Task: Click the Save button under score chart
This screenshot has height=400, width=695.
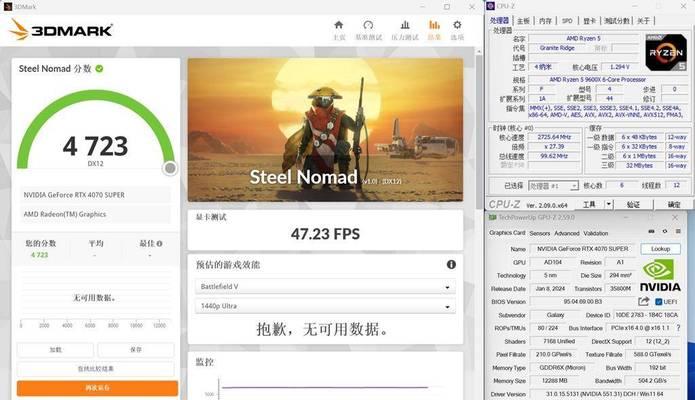Action: coord(136,350)
